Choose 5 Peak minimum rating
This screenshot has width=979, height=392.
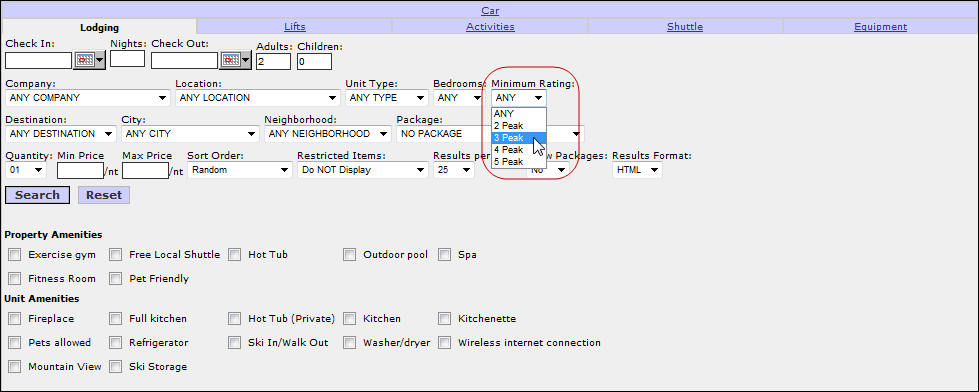(x=519, y=162)
